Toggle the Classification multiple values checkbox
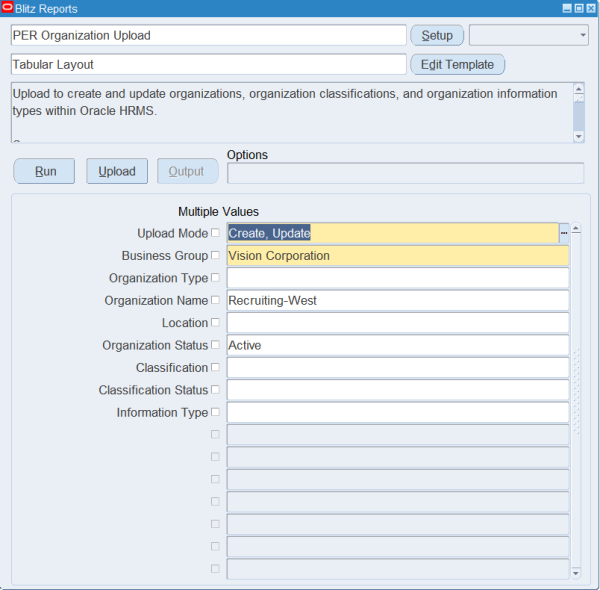This screenshot has height=590, width=600. 215,367
